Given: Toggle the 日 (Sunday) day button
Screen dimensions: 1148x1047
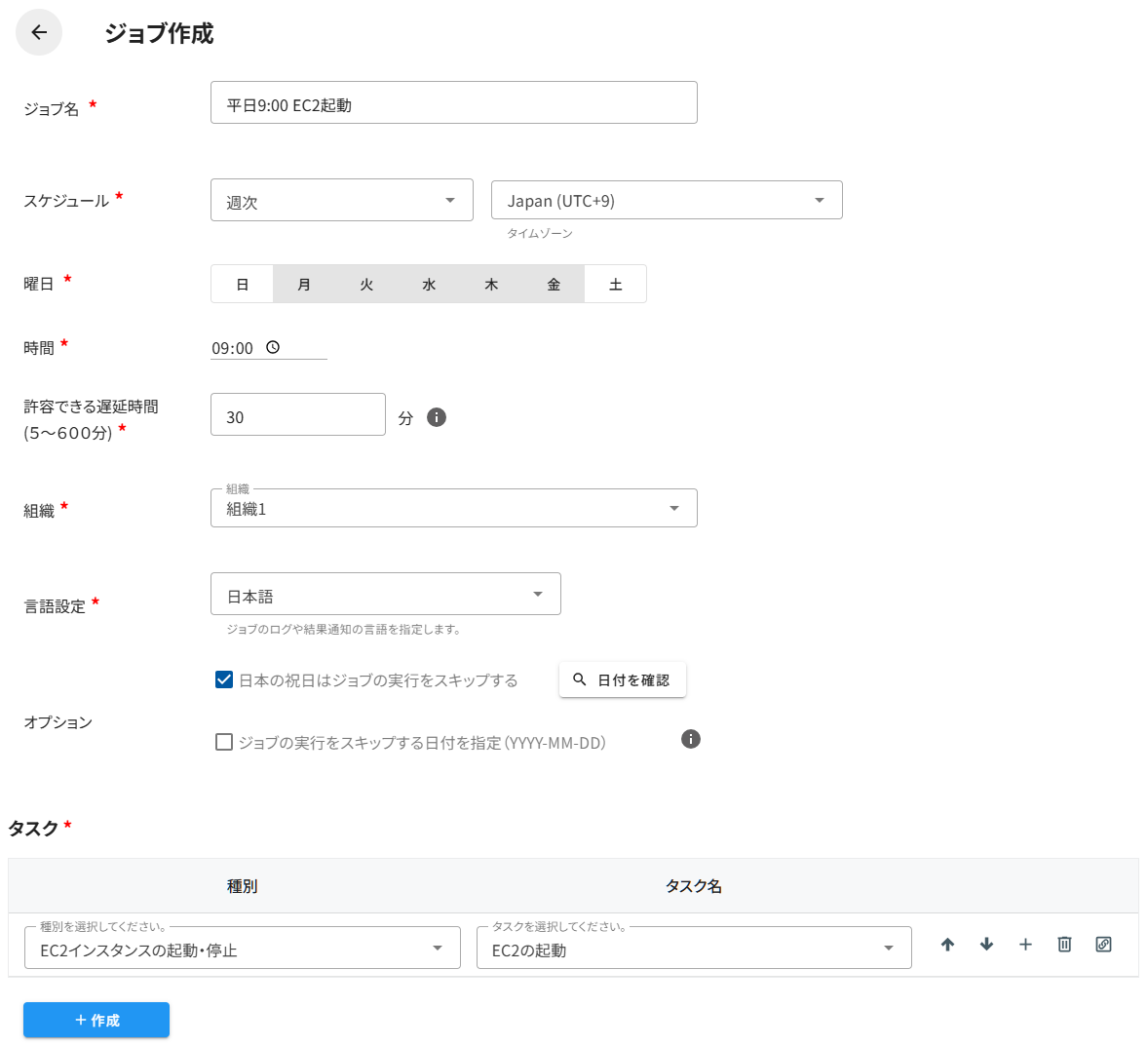Looking at the screenshot, I should (243, 285).
